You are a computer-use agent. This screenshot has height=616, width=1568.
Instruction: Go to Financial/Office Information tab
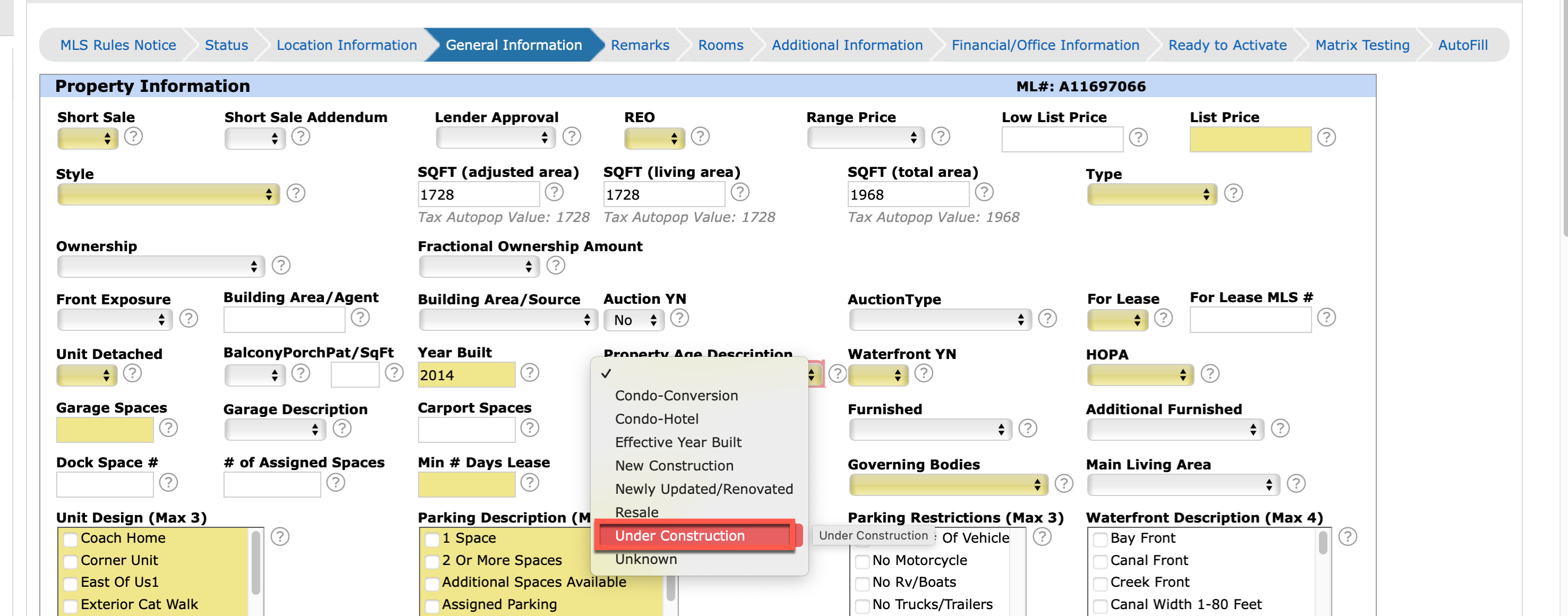pos(1045,45)
